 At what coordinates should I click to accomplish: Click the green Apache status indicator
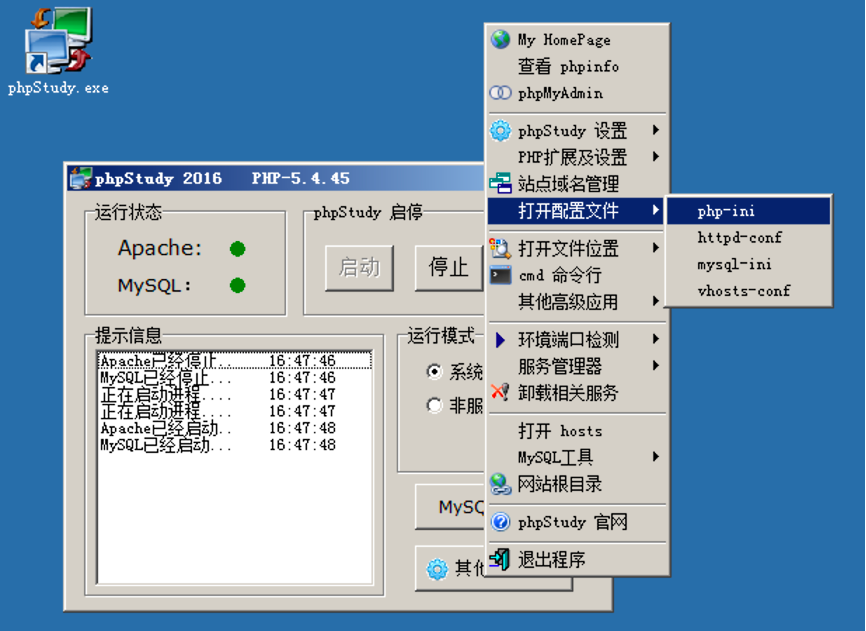pyautogui.click(x=237, y=249)
